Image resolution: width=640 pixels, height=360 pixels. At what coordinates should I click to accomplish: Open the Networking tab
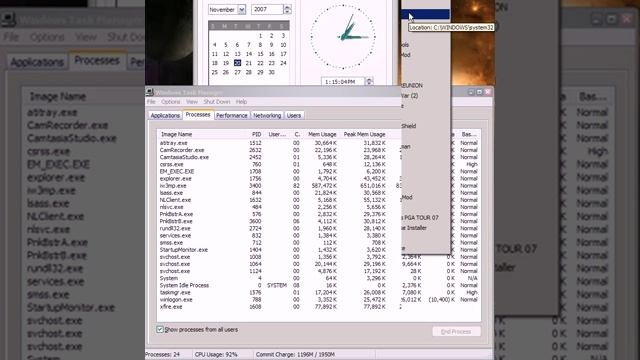coord(267,116)
